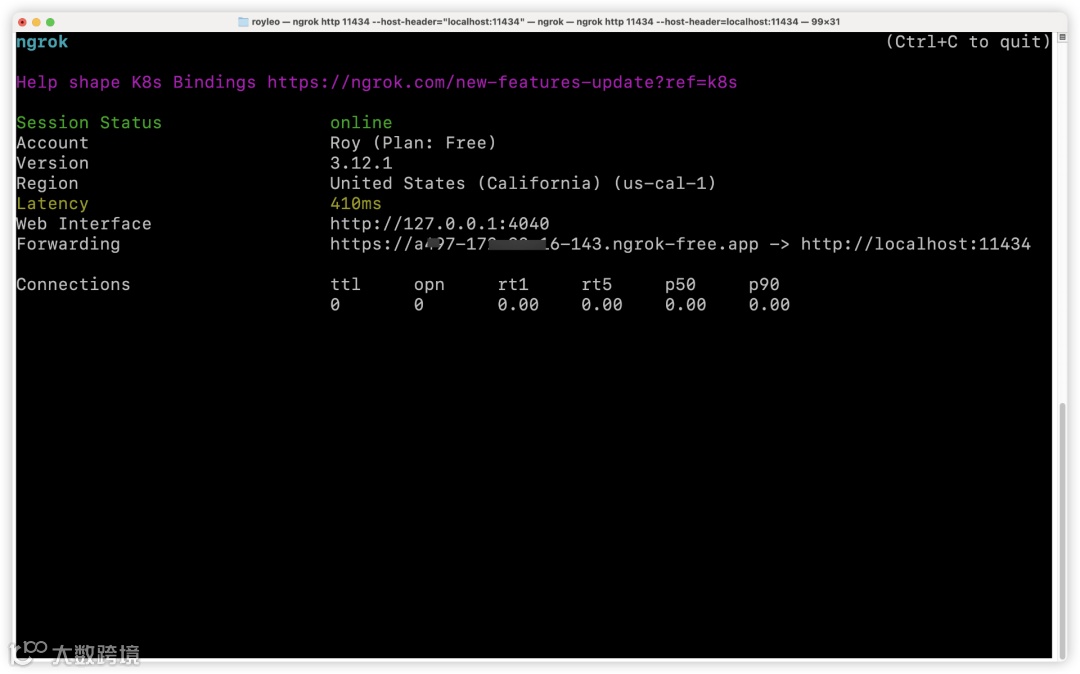Click the folder icon in the title bar

coord(243,22)
